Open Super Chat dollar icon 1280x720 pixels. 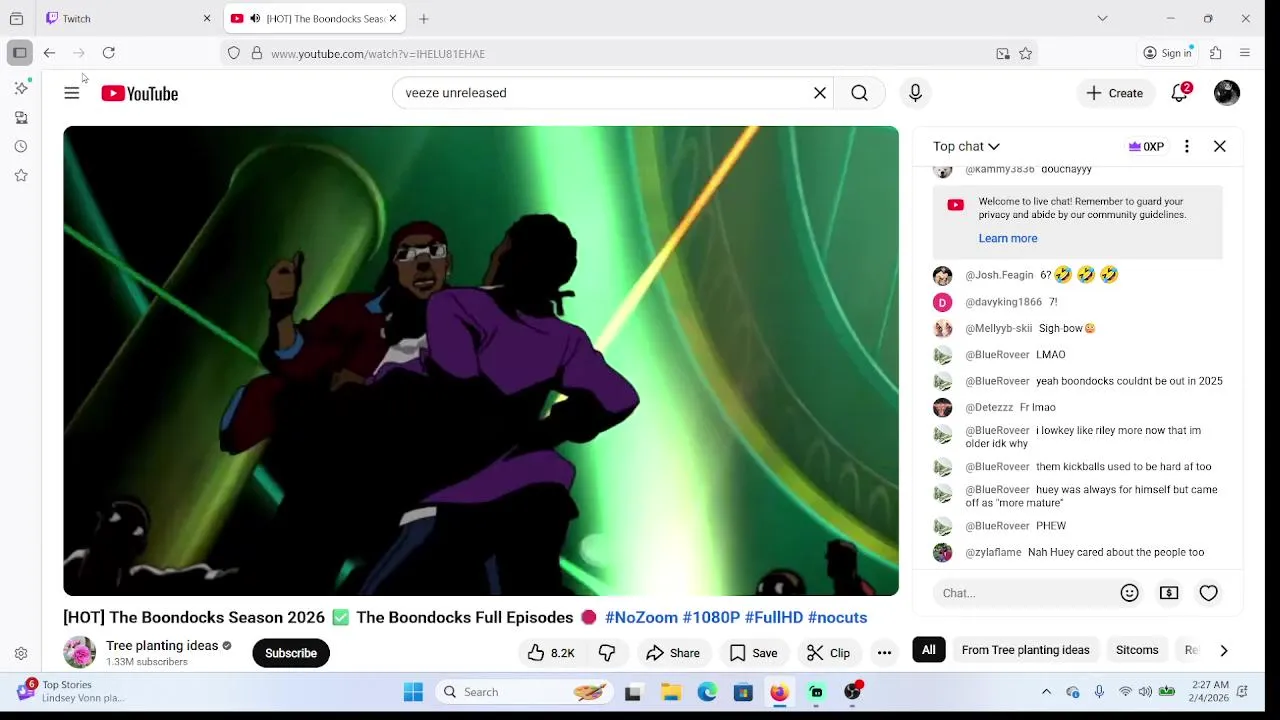click(x=1169, y=593)
